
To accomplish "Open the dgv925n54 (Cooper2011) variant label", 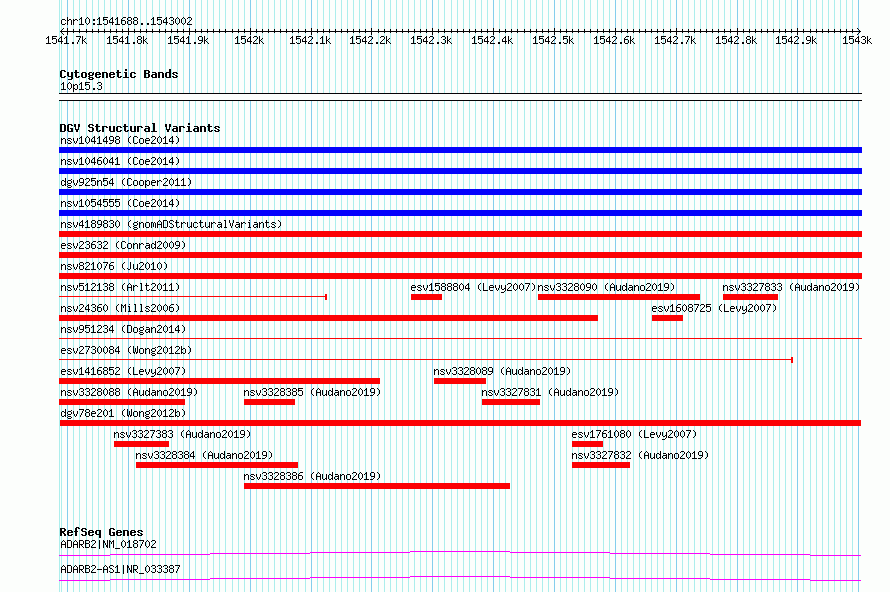I will tap(126, 182).
